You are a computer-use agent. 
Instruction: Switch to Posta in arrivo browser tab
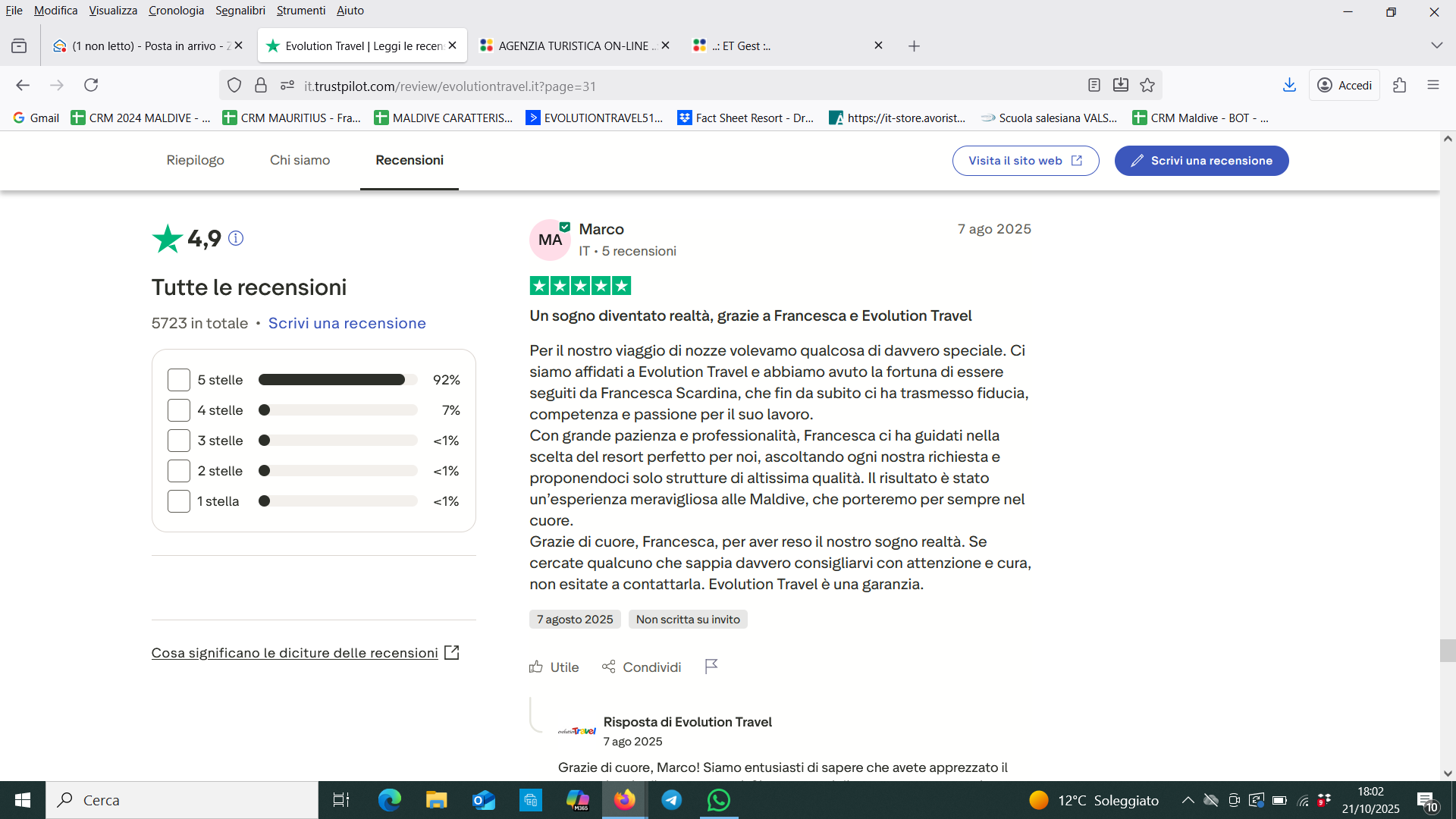149,46
